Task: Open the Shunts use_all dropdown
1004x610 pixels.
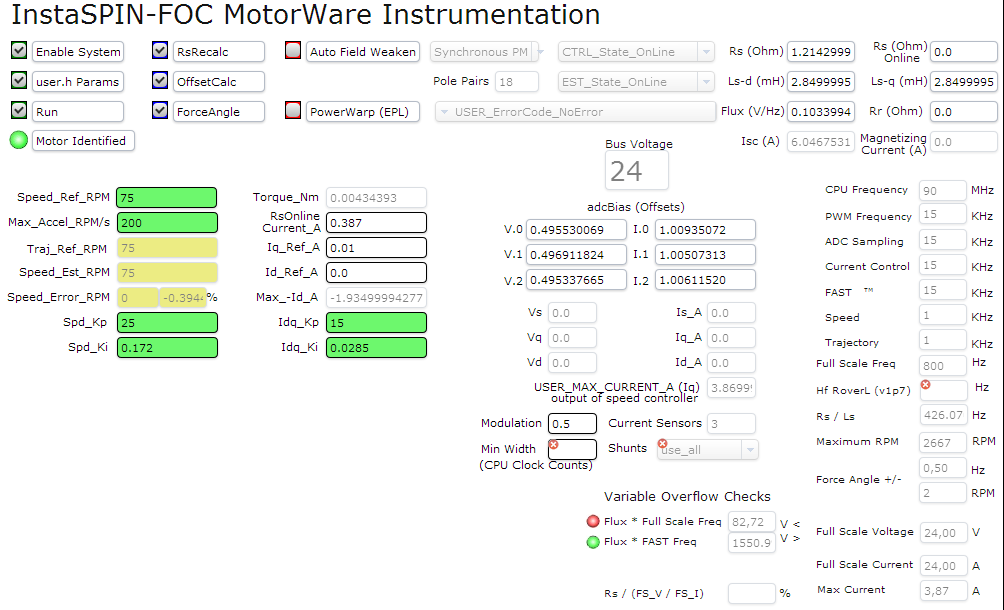Action: click(708, 450)
